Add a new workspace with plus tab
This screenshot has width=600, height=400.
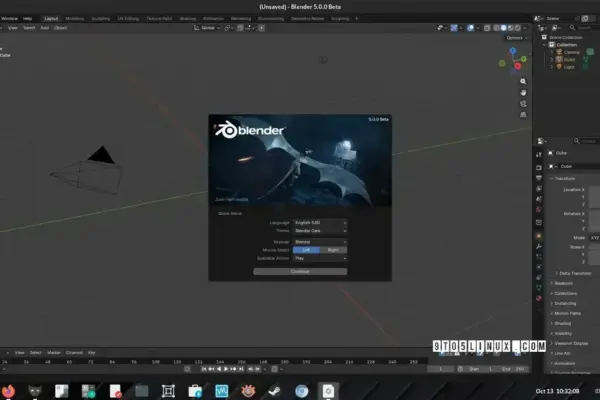click(357, 18)
